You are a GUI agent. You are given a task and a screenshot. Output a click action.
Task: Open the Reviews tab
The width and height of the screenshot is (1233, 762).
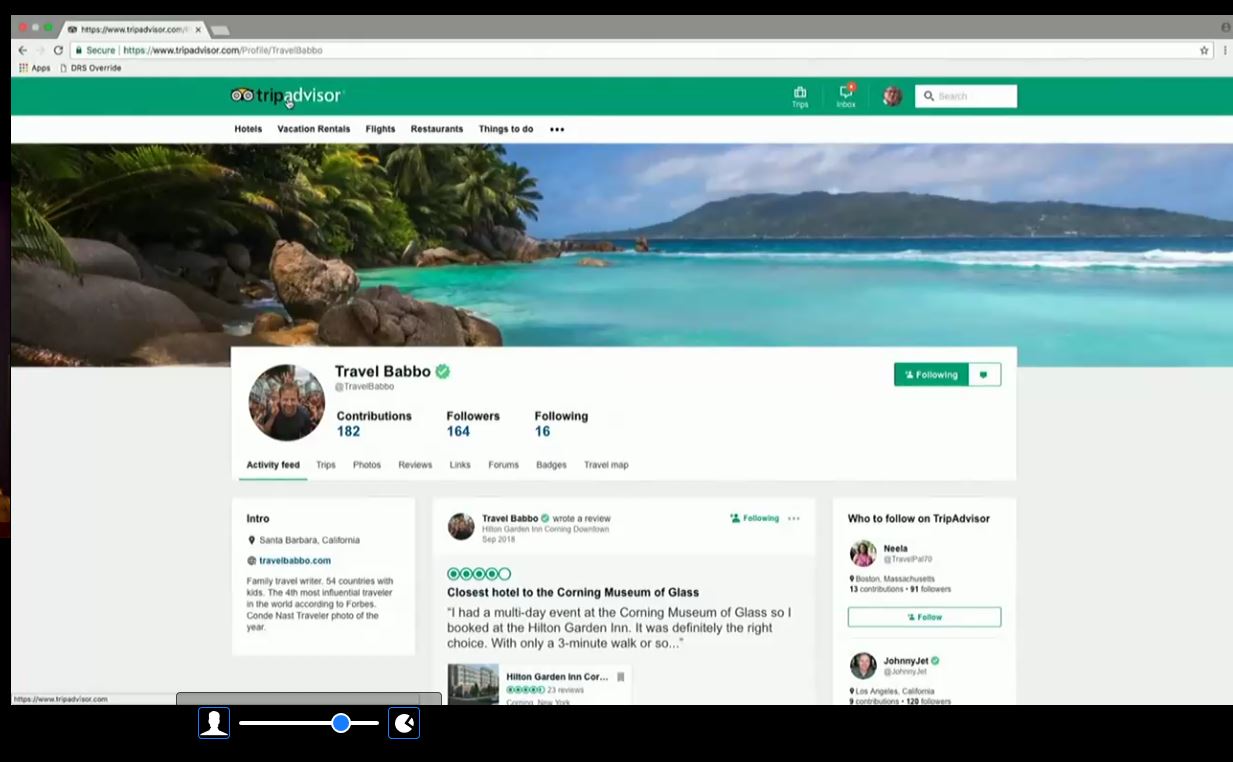pos(415,465)
